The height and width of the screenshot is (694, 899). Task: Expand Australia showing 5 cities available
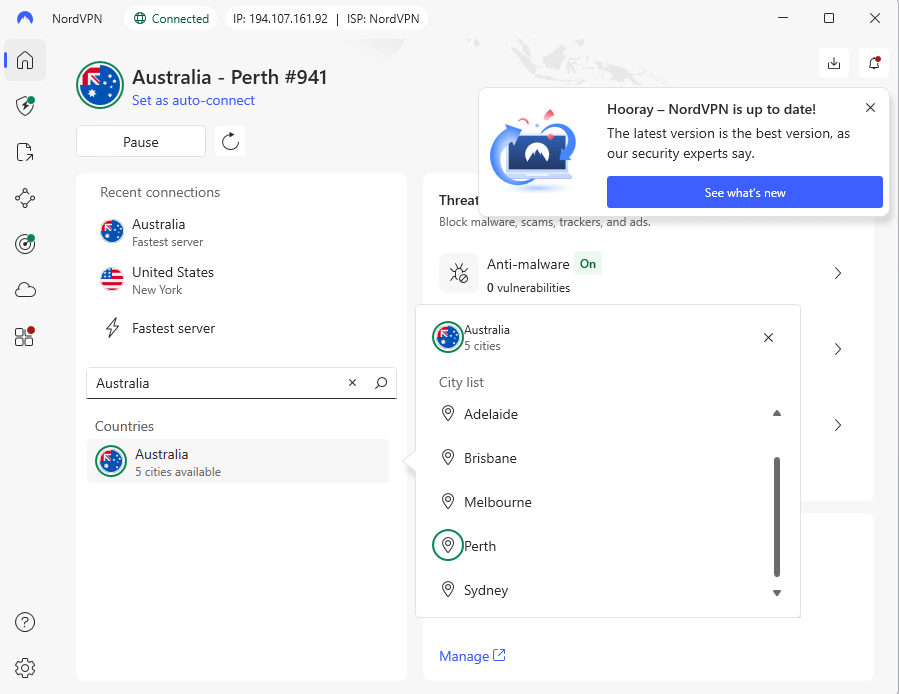[237, 461]
